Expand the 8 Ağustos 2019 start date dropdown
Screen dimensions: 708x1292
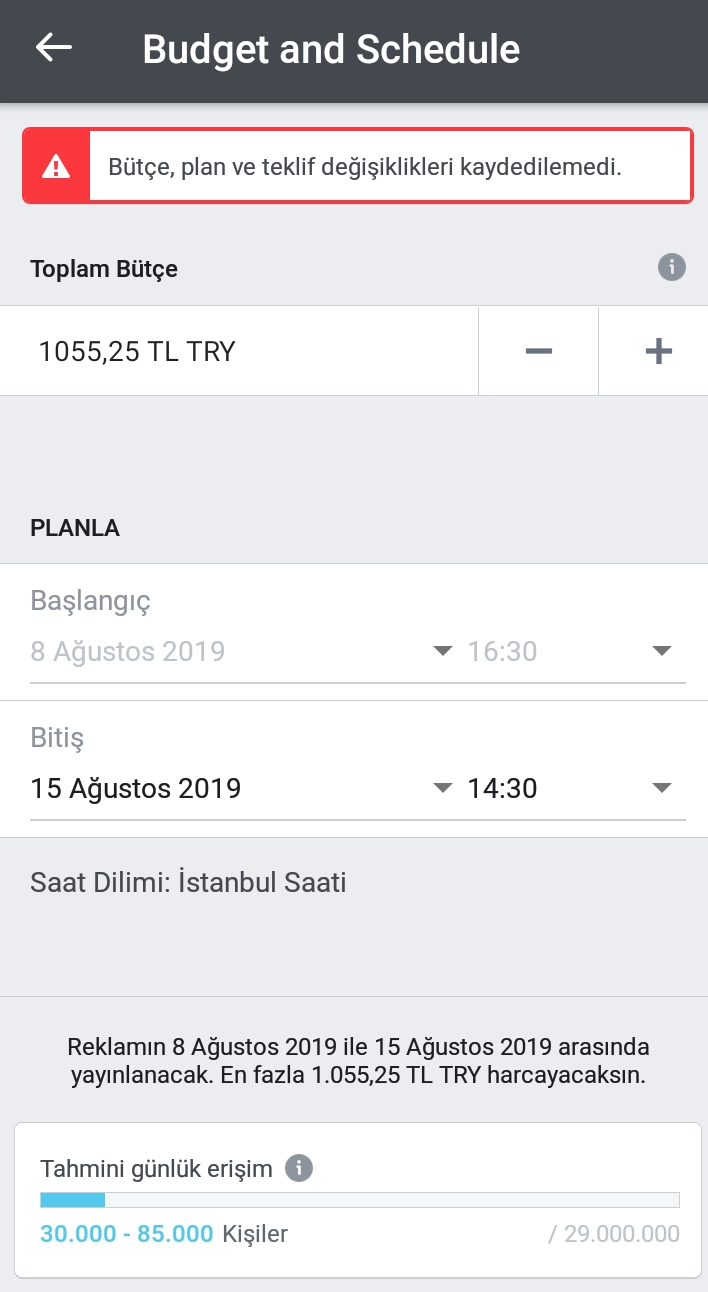point(242,652)
